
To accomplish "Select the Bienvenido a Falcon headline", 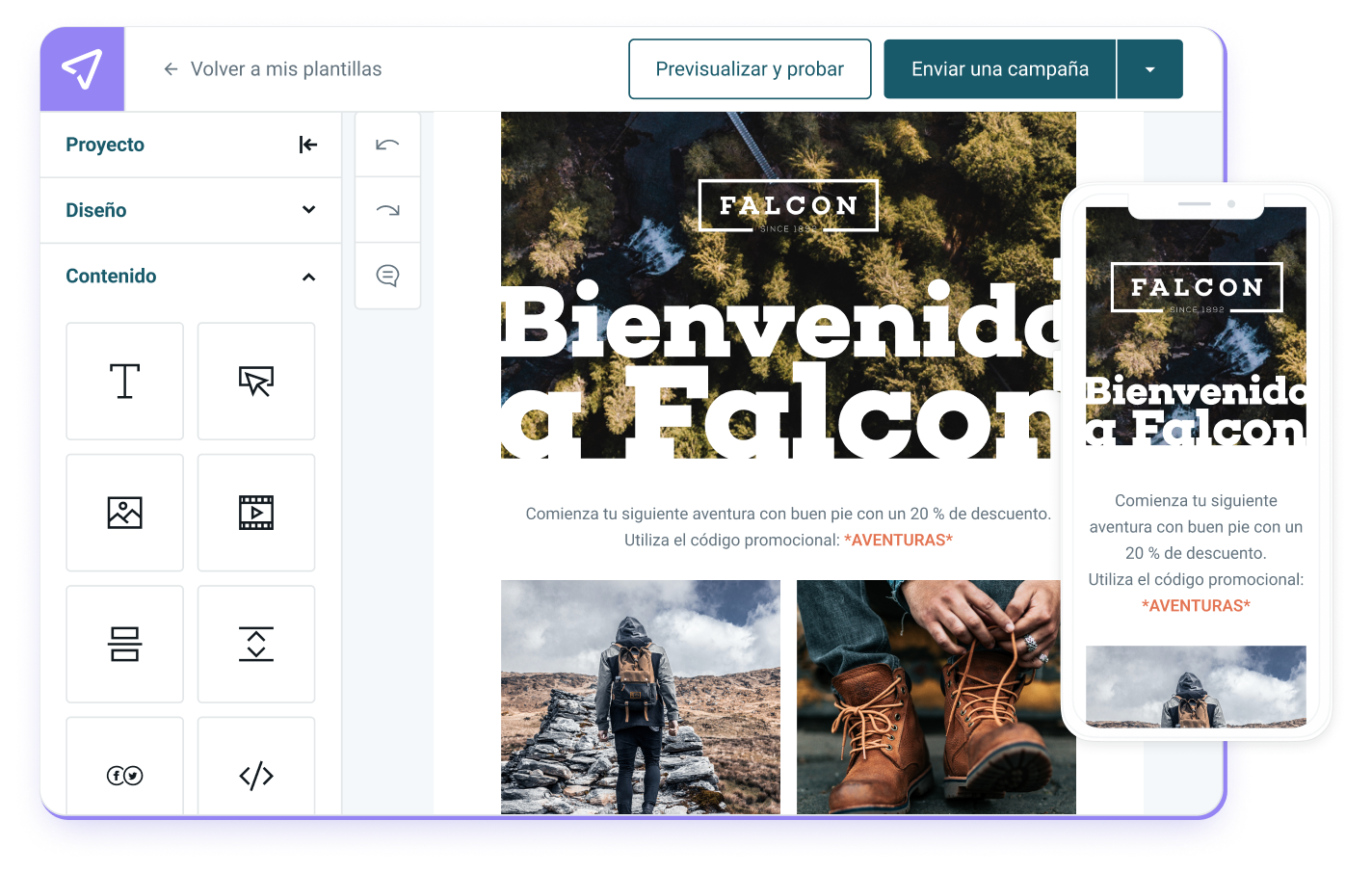I will (780, 370).
